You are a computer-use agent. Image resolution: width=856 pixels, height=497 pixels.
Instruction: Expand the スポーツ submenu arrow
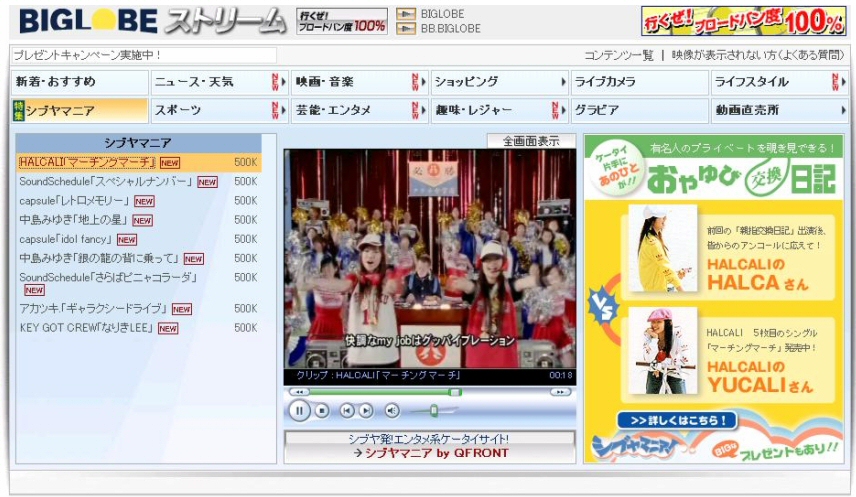(x=283, y=110)
